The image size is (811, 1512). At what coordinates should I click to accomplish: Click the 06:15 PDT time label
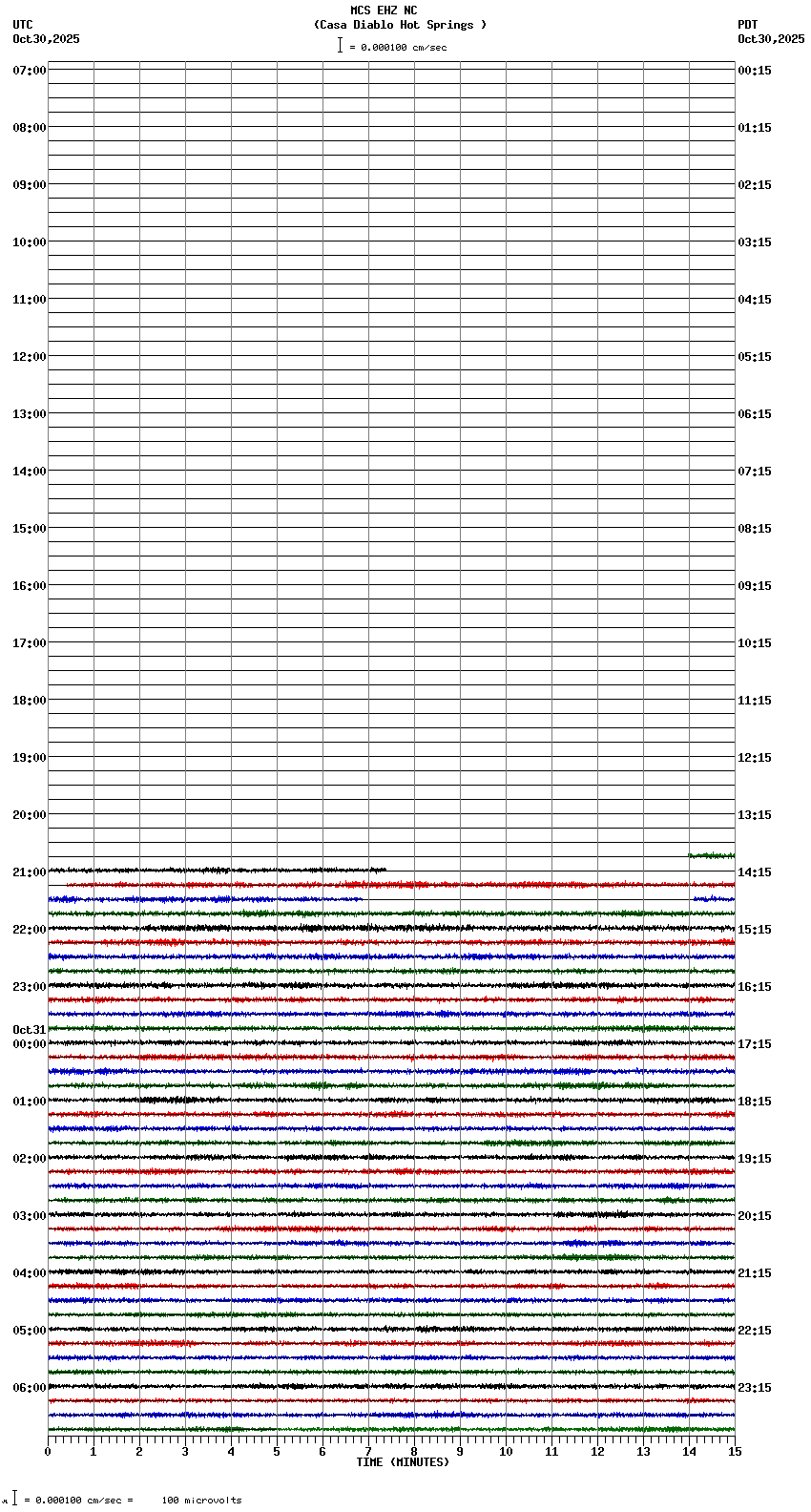tap(755, 414)
